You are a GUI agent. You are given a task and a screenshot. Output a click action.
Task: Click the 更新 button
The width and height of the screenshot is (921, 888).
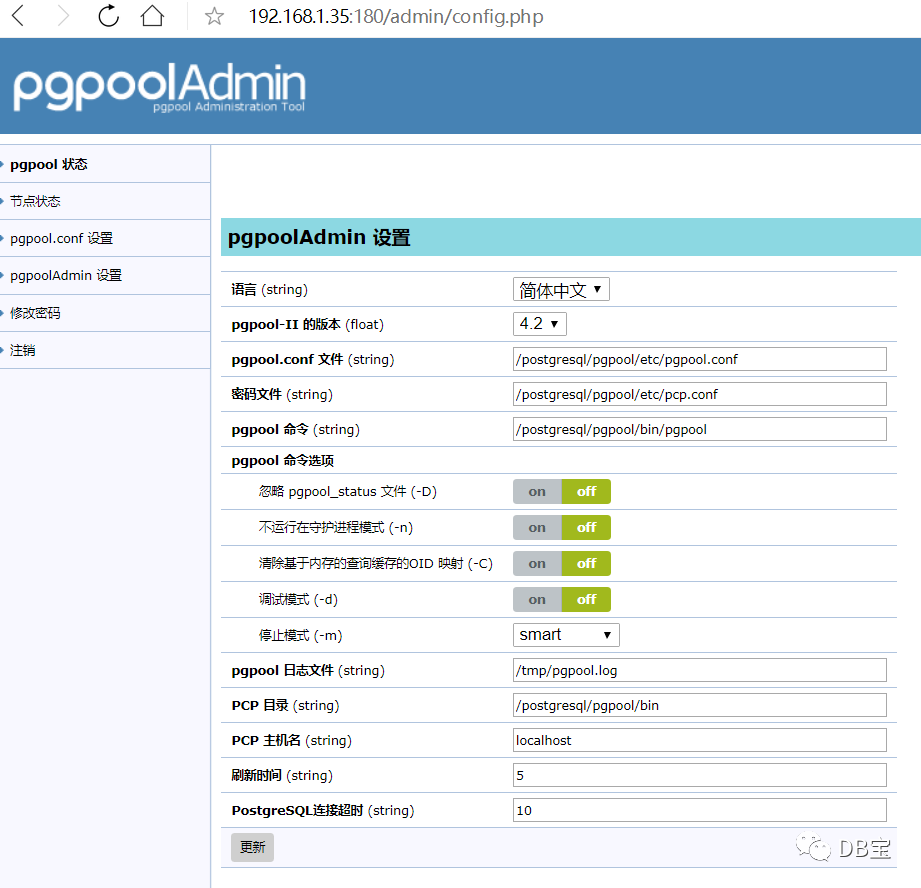tap(252, 847)
